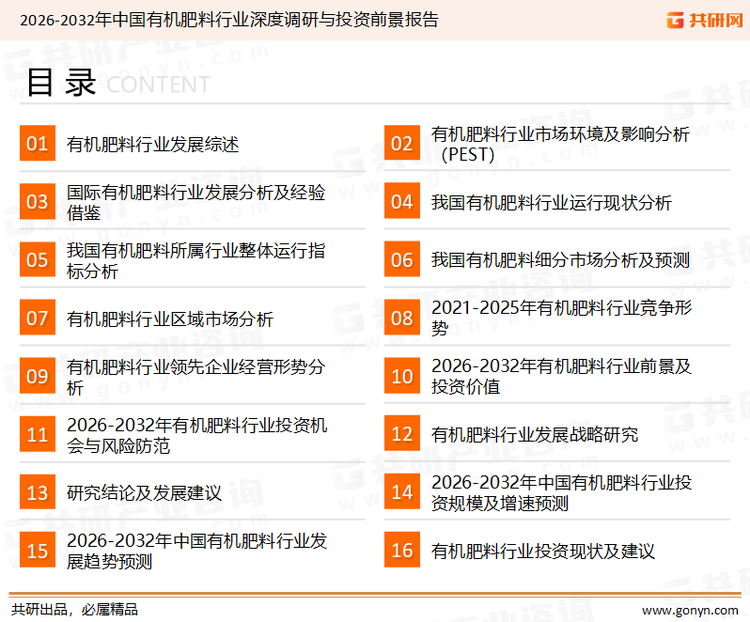Click the orange 11 number box
The width and height of the screenshot is (750, 622).
(37, 434)
